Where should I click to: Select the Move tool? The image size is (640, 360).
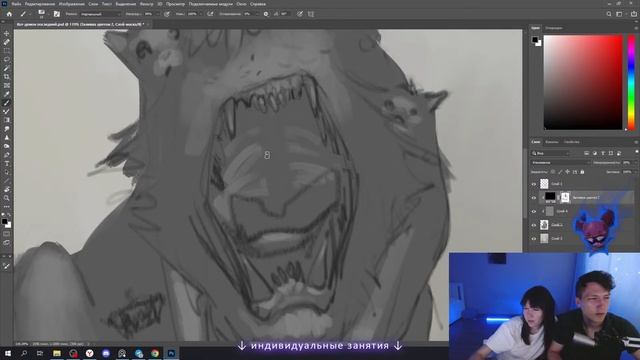[x=7, y=33]
